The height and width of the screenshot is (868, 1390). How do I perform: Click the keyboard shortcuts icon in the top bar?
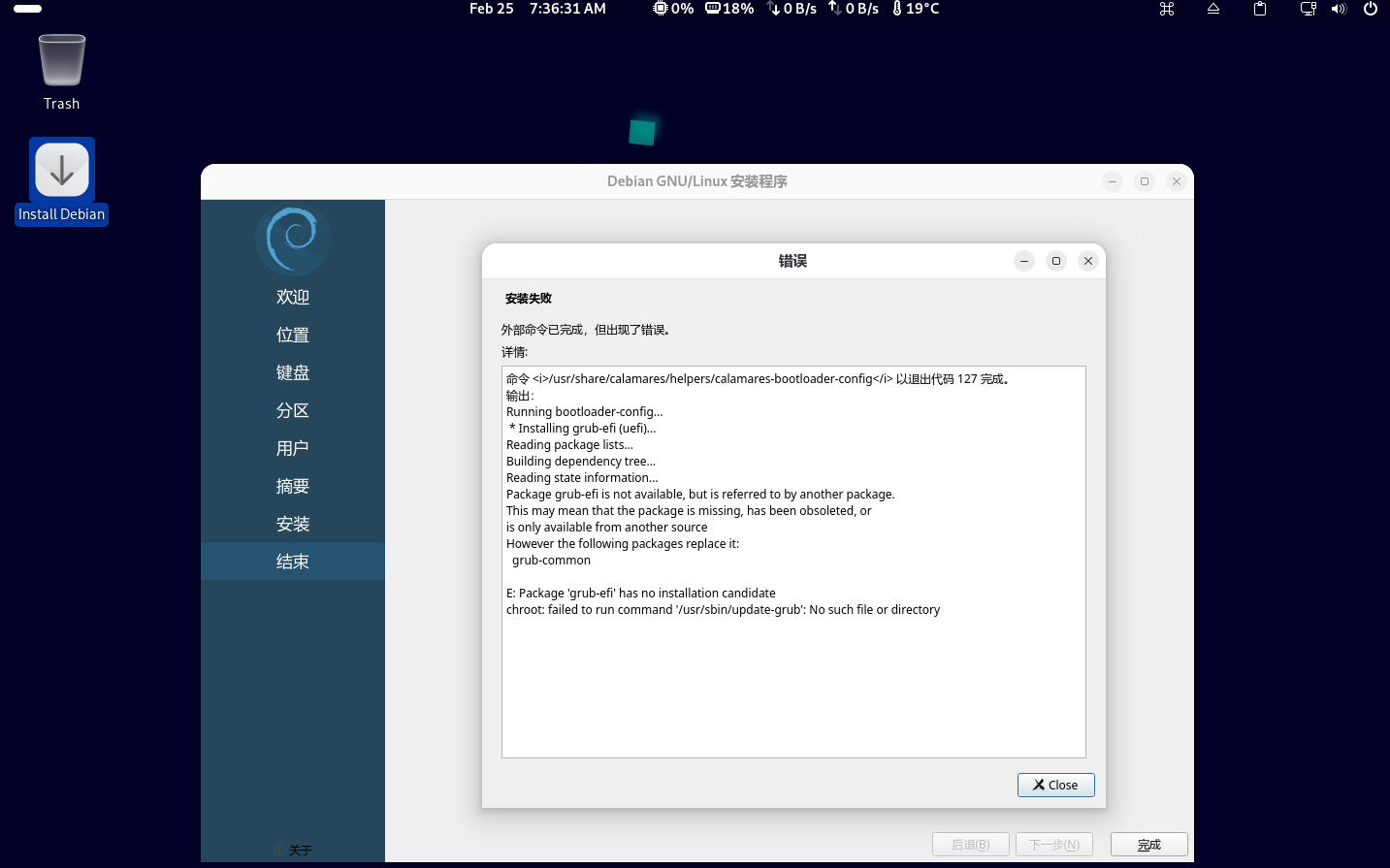[1166, 9]
